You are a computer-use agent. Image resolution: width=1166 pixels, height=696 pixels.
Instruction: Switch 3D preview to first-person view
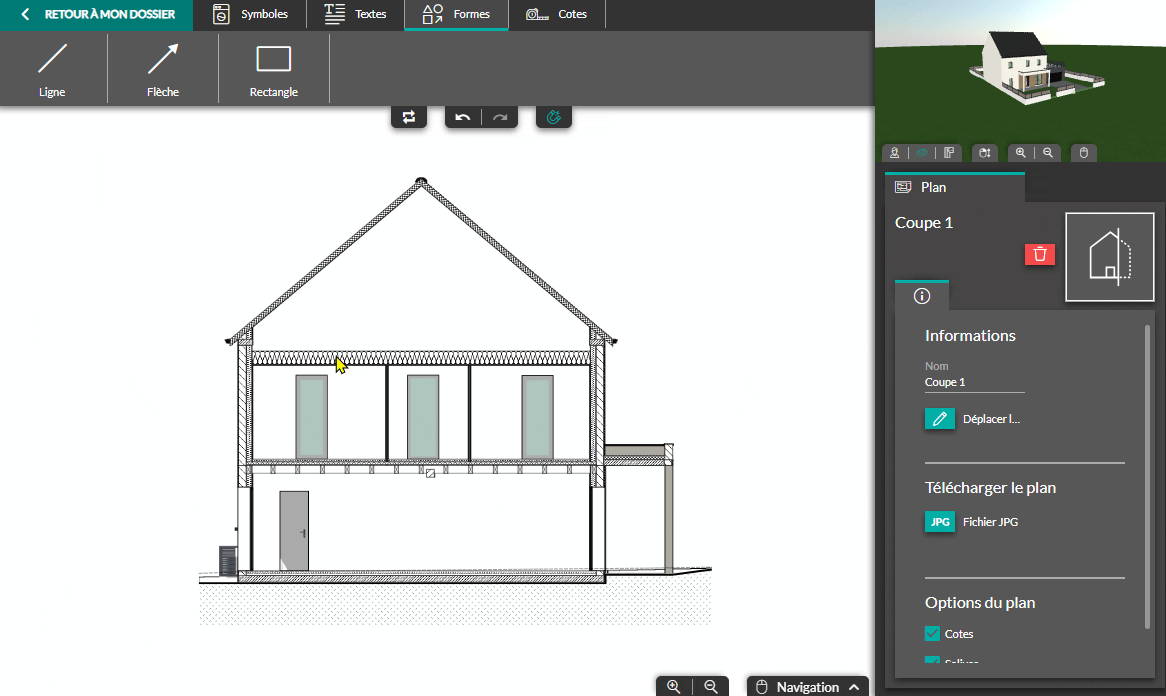895,153
